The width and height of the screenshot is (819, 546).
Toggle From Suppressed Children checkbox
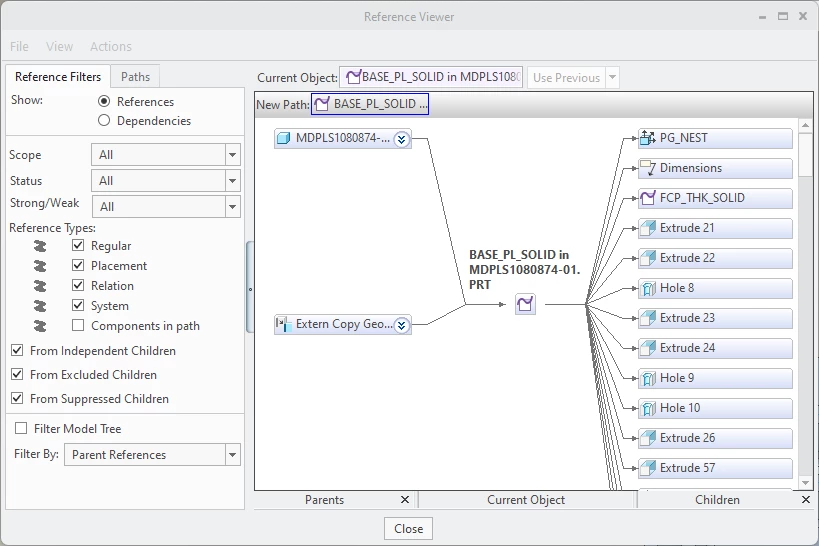coord(17,398)
